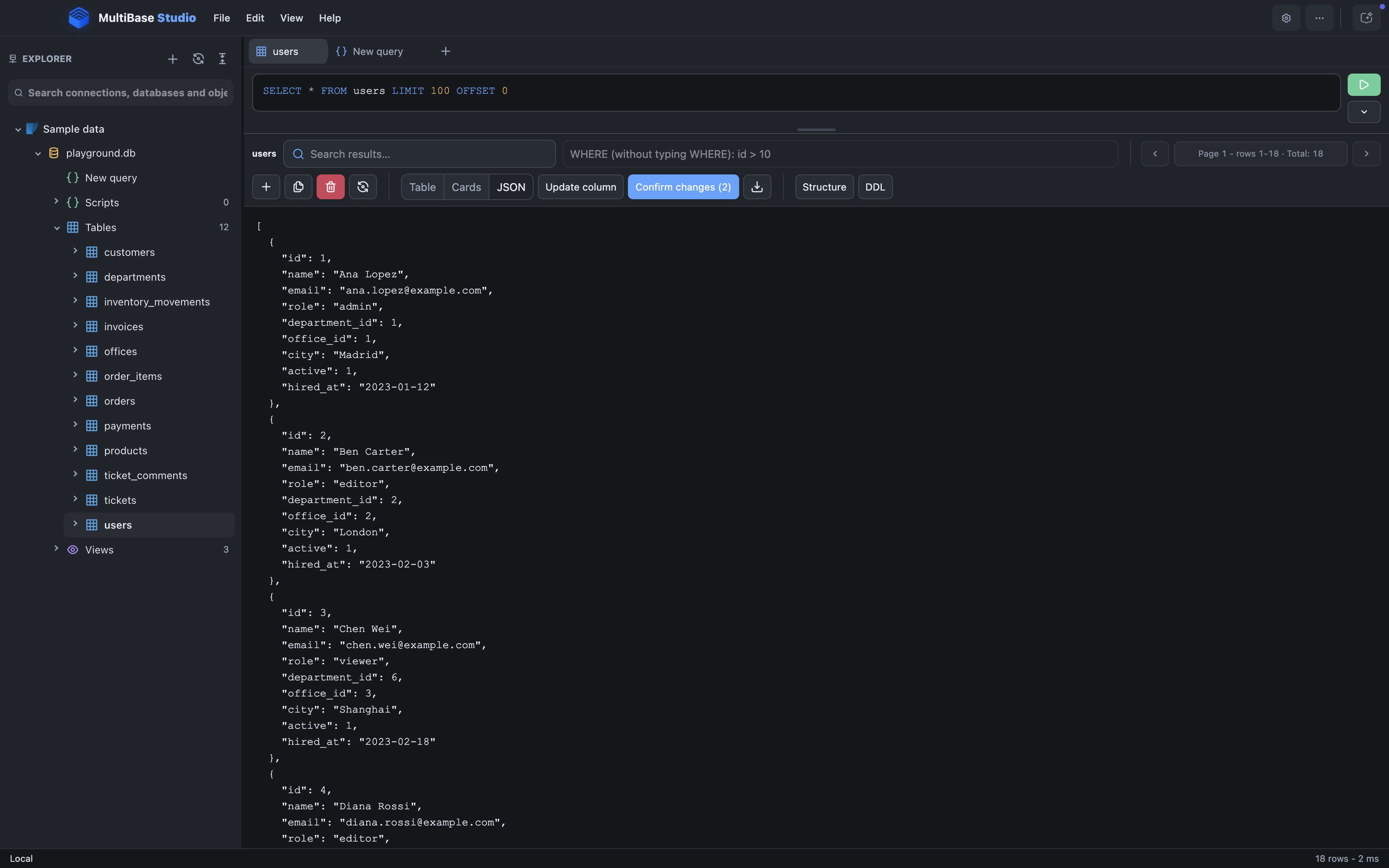Click the Views eye icon
Image resolution: width=1389 pixels, height=868 pixels.
73,549
